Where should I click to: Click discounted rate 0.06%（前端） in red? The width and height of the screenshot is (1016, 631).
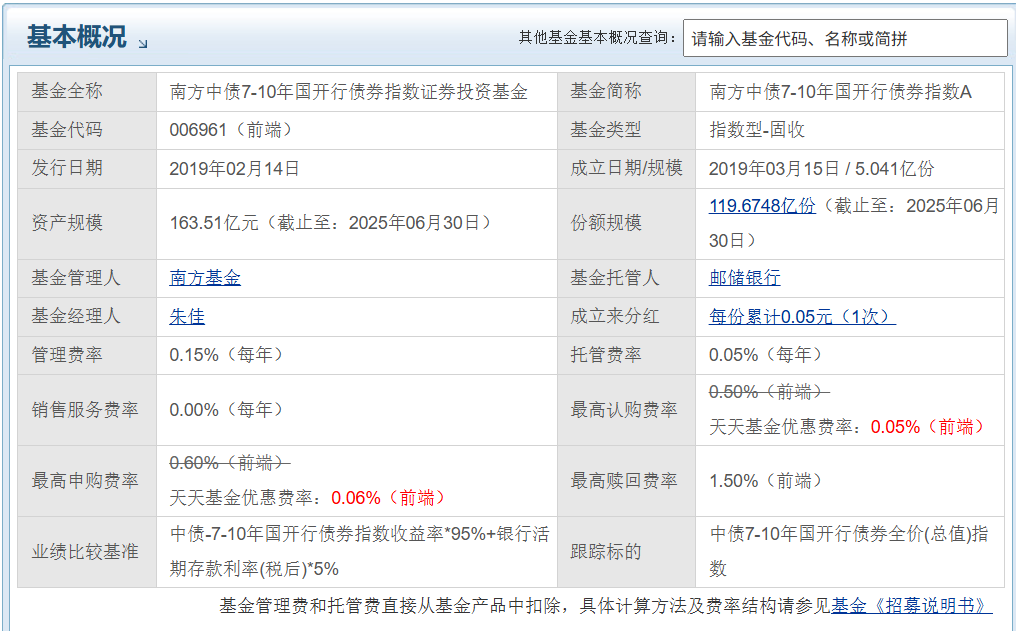389,498
